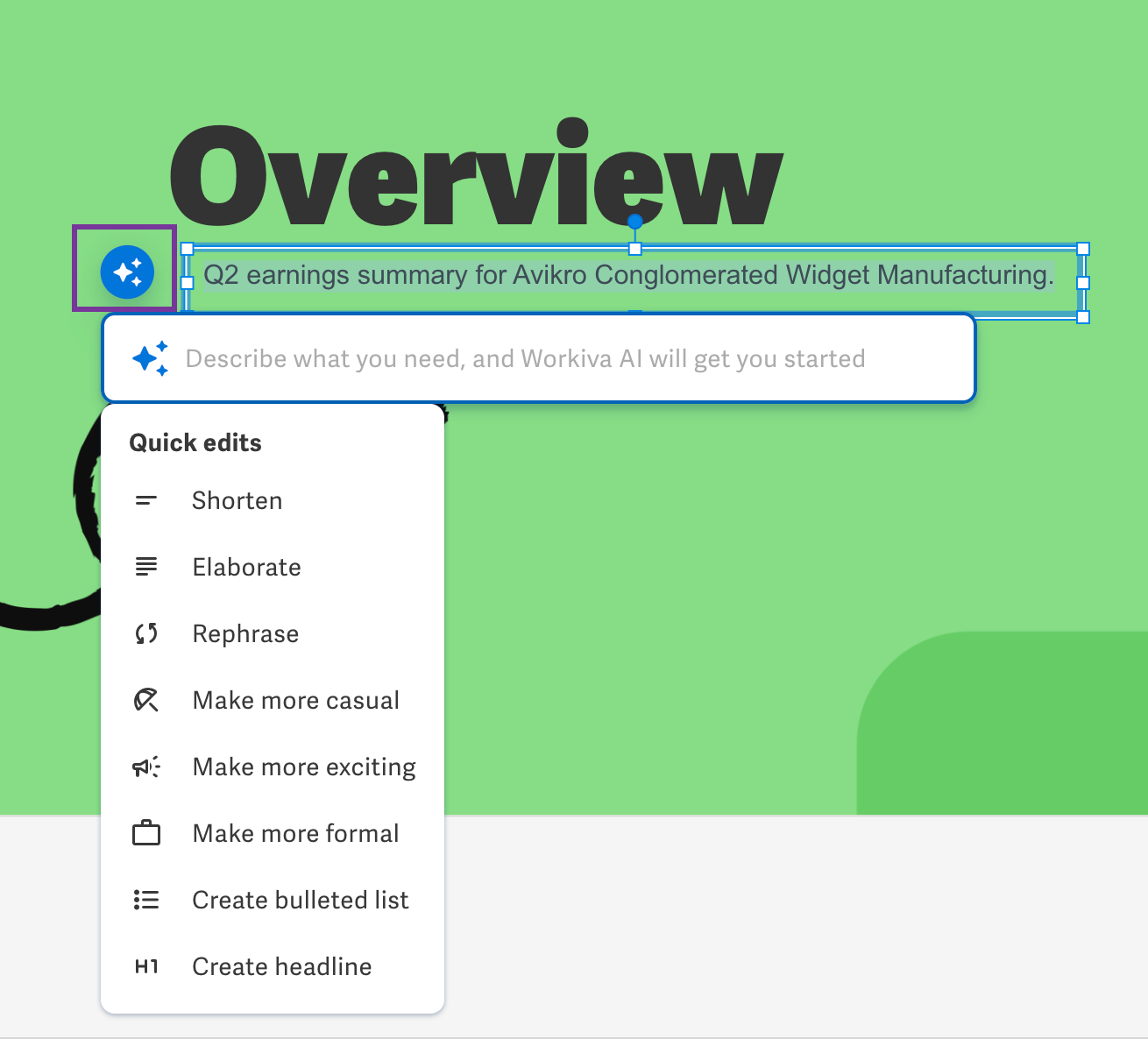Screen dimensions: 1148x1039
Task: Click the Q2 earnings summary text box
Action: [x=634, y=282]
